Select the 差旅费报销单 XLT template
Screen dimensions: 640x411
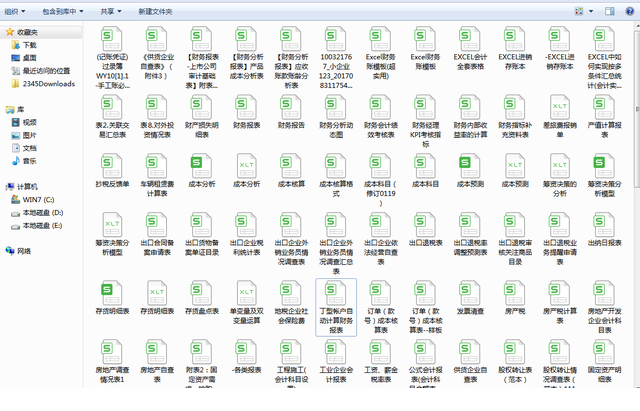point(560,117)
